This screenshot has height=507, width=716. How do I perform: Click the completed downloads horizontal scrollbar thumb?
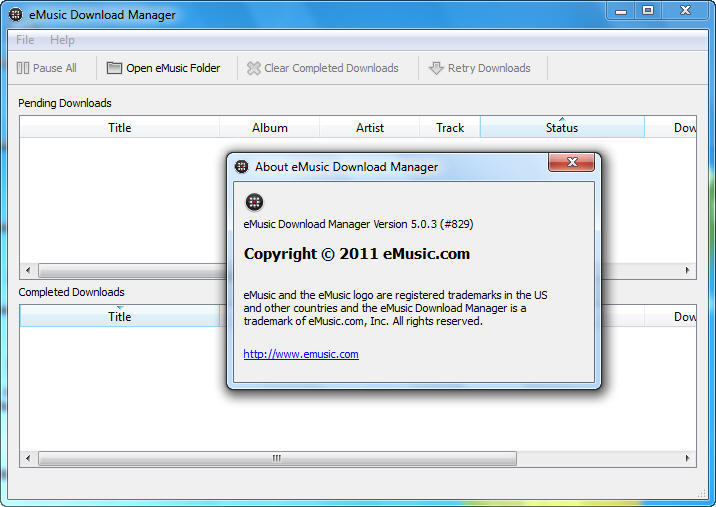pyautogui.click(x=277, y=459)
